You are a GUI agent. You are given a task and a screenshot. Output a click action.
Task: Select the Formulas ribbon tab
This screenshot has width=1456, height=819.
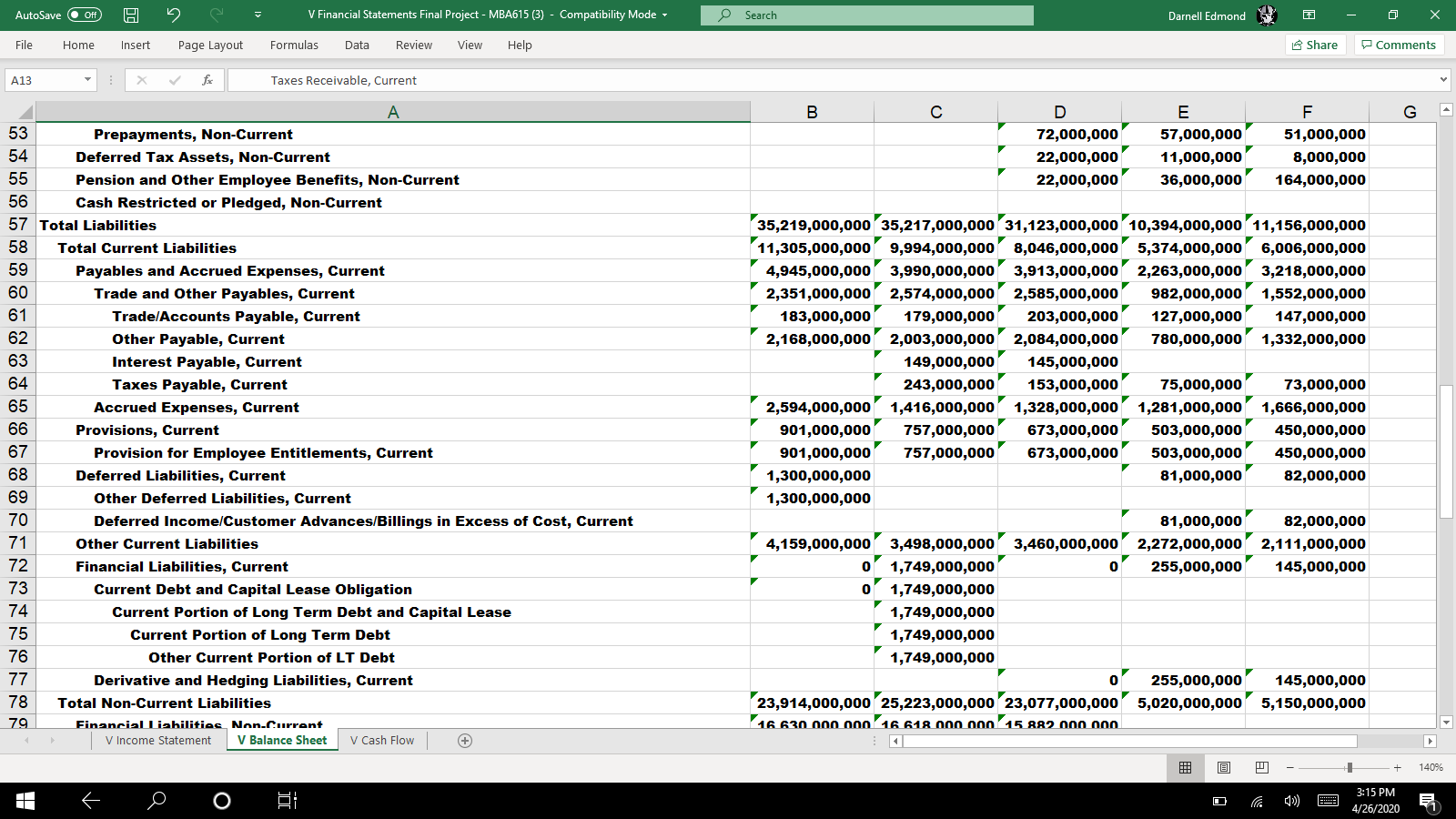coord(294,45)
